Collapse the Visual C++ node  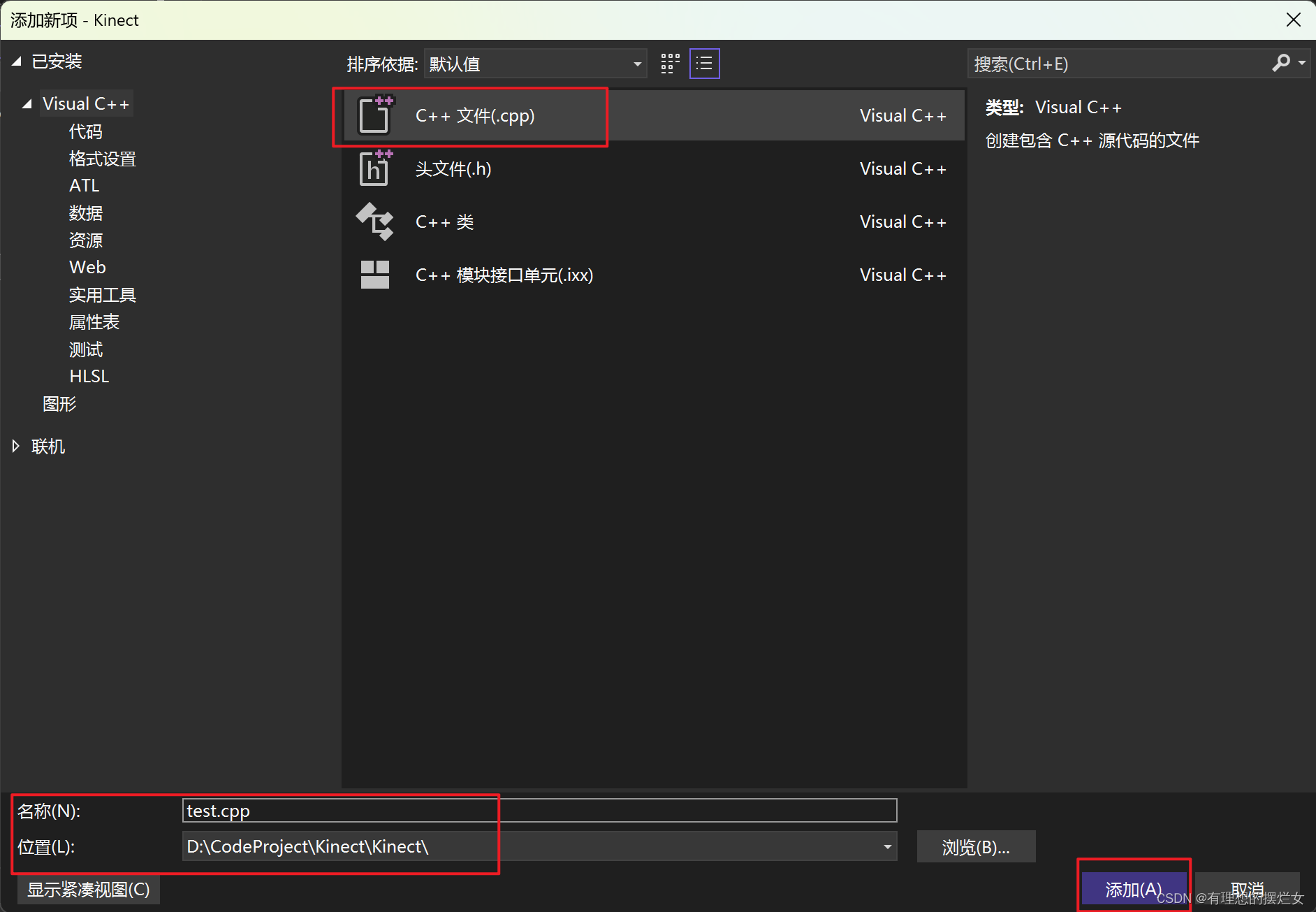27,103
